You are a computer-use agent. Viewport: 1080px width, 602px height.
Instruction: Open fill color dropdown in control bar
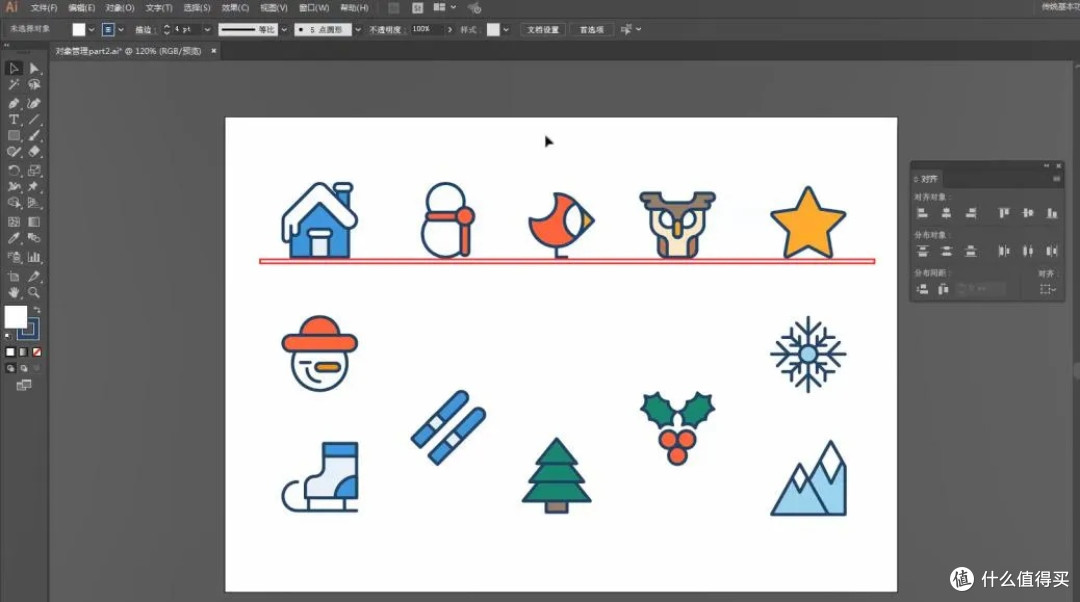tap(91, 30)
